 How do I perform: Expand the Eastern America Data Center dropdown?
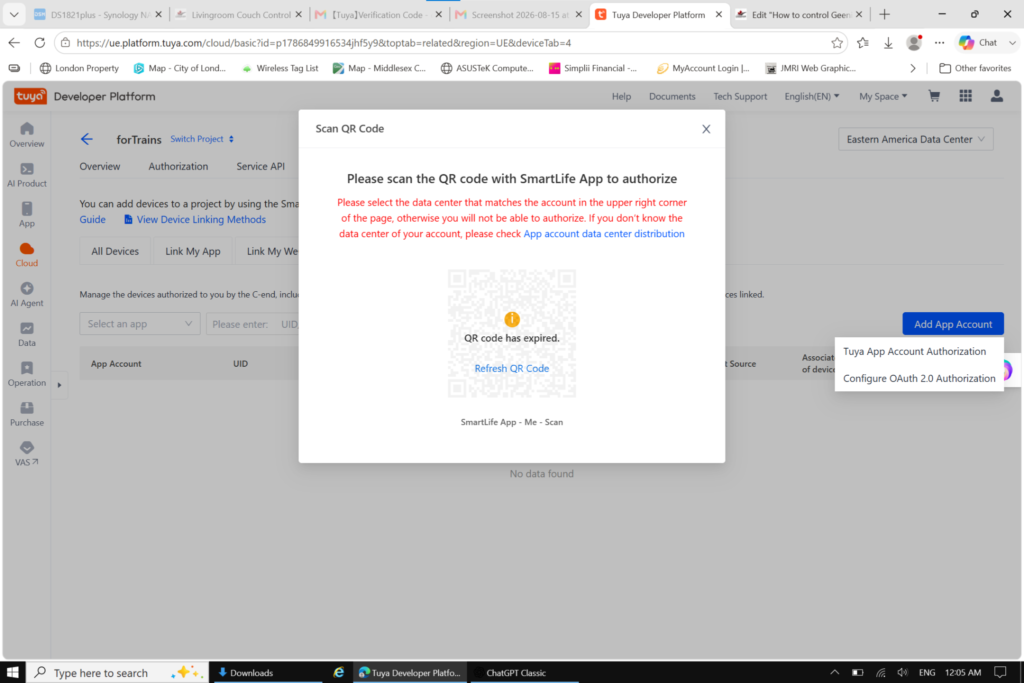point(916,139)
